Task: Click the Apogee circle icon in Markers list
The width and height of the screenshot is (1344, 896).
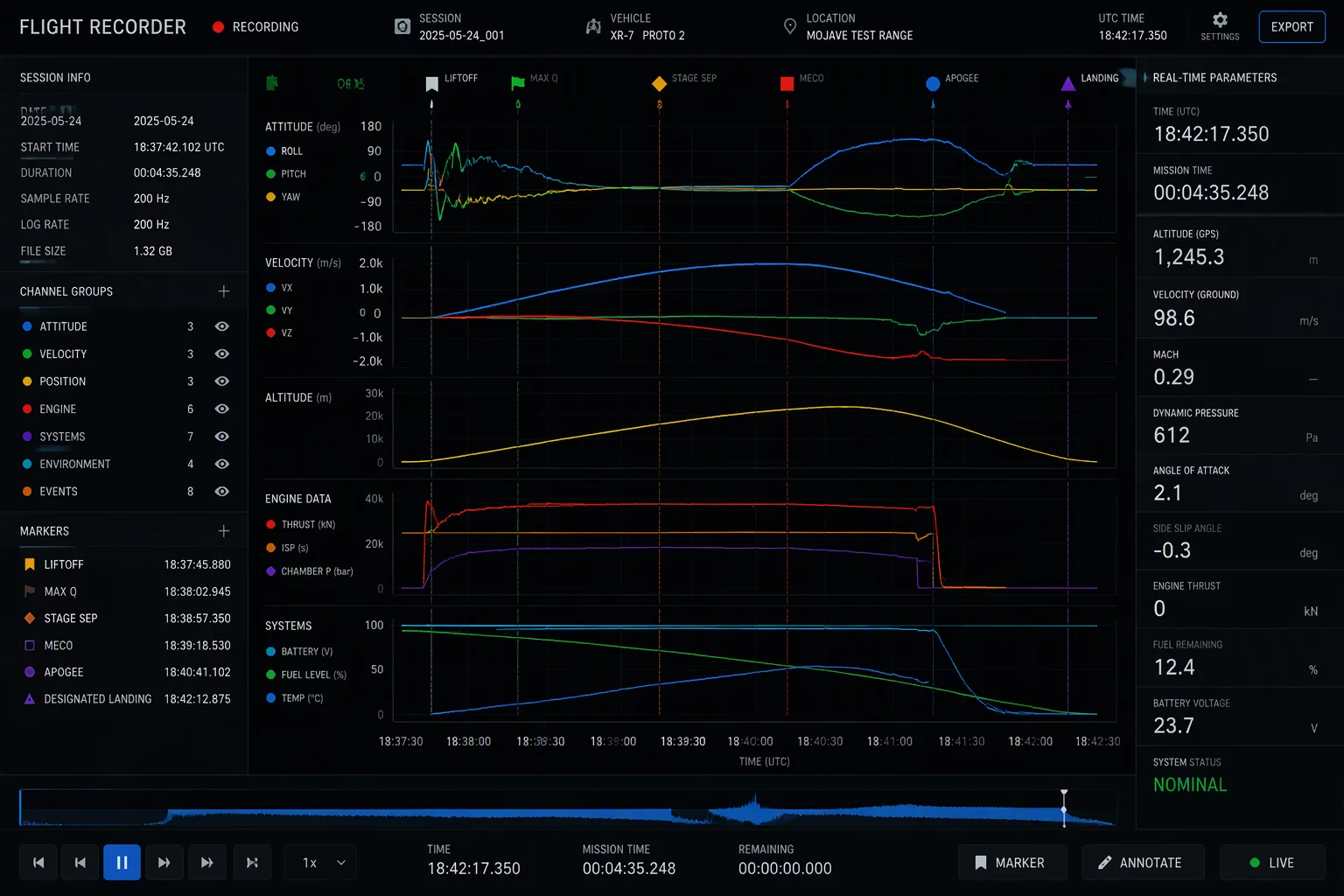Action: click(30, 672)
